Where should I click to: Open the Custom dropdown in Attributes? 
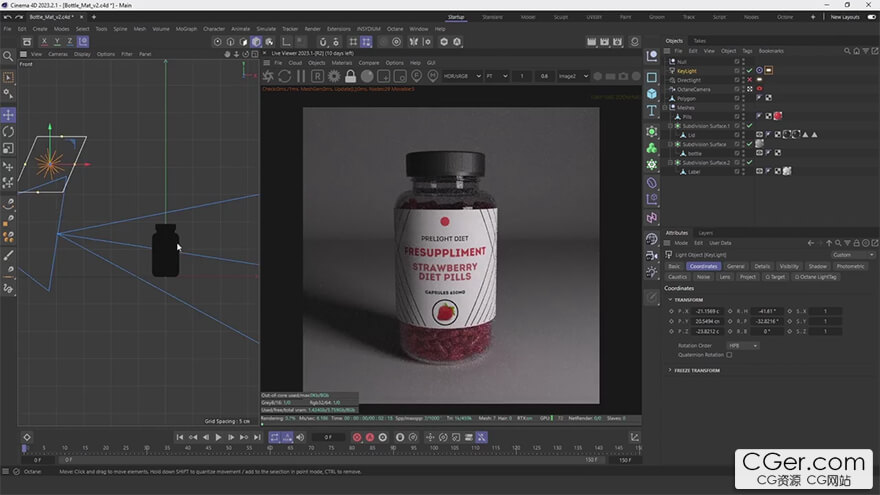(853, 255)
